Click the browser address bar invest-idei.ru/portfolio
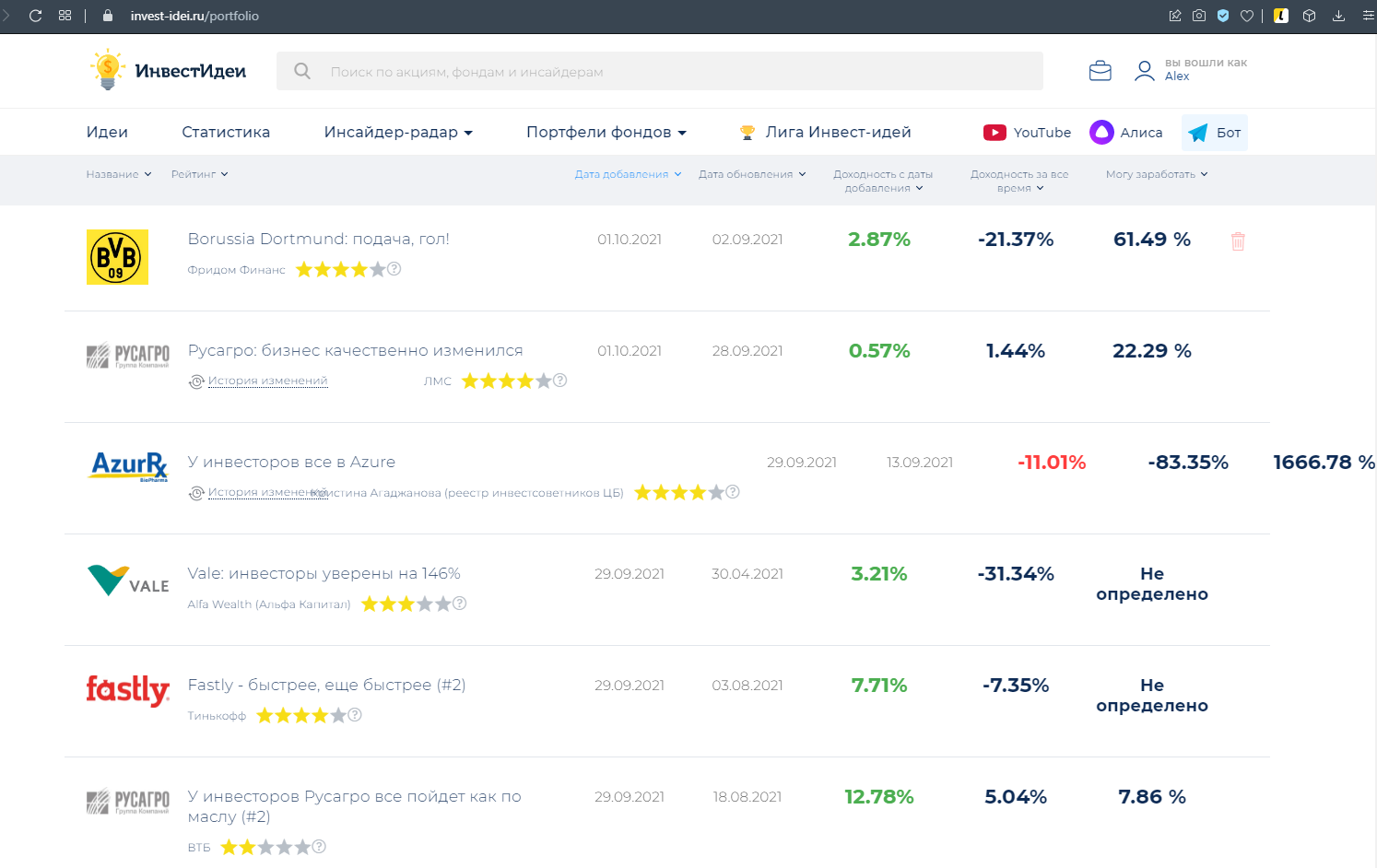Screen dimensions: 1377x868 tap(194, 16)
